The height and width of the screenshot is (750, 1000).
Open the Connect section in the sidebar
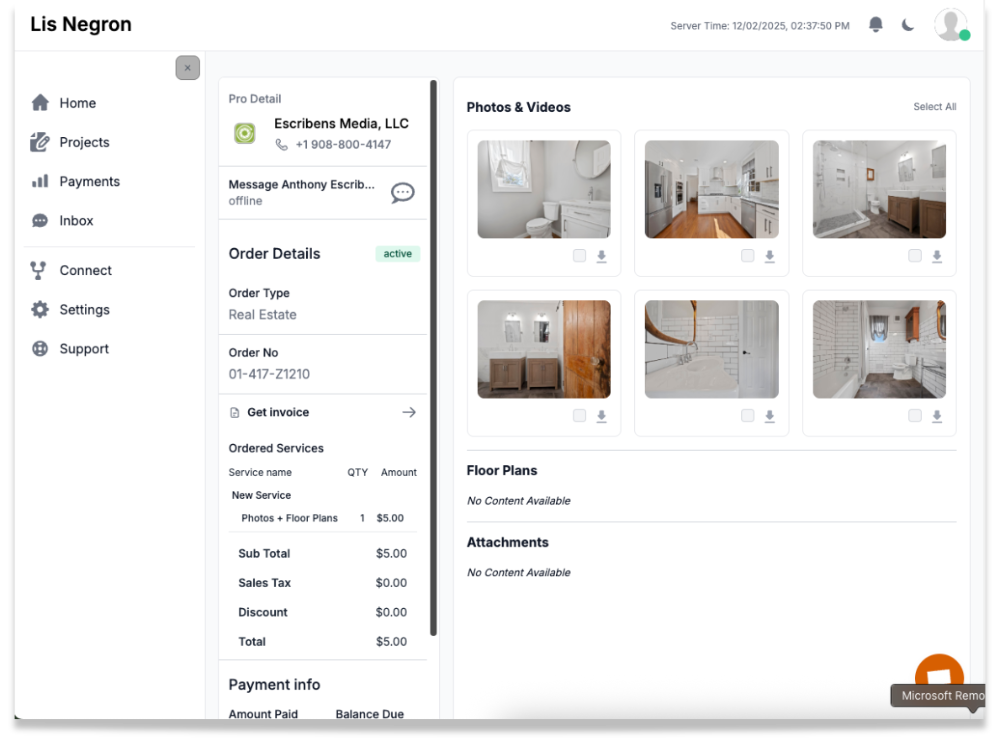(x=84, y=270)
